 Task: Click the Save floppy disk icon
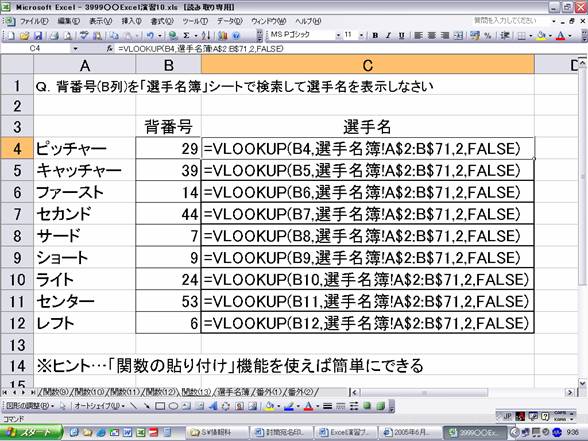pos(38,36)
